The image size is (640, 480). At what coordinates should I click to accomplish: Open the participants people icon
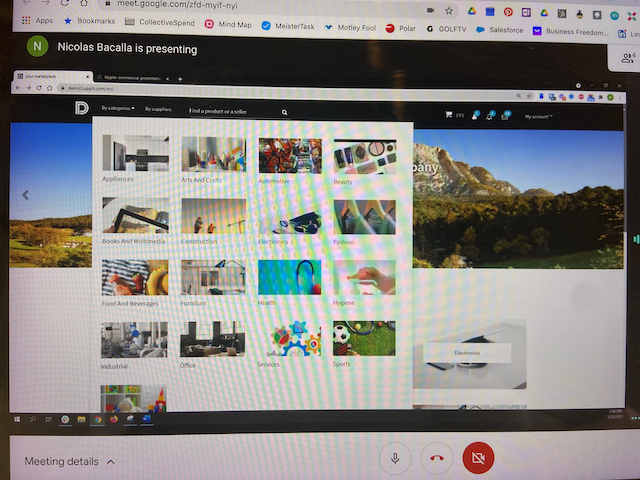(626, 59)
